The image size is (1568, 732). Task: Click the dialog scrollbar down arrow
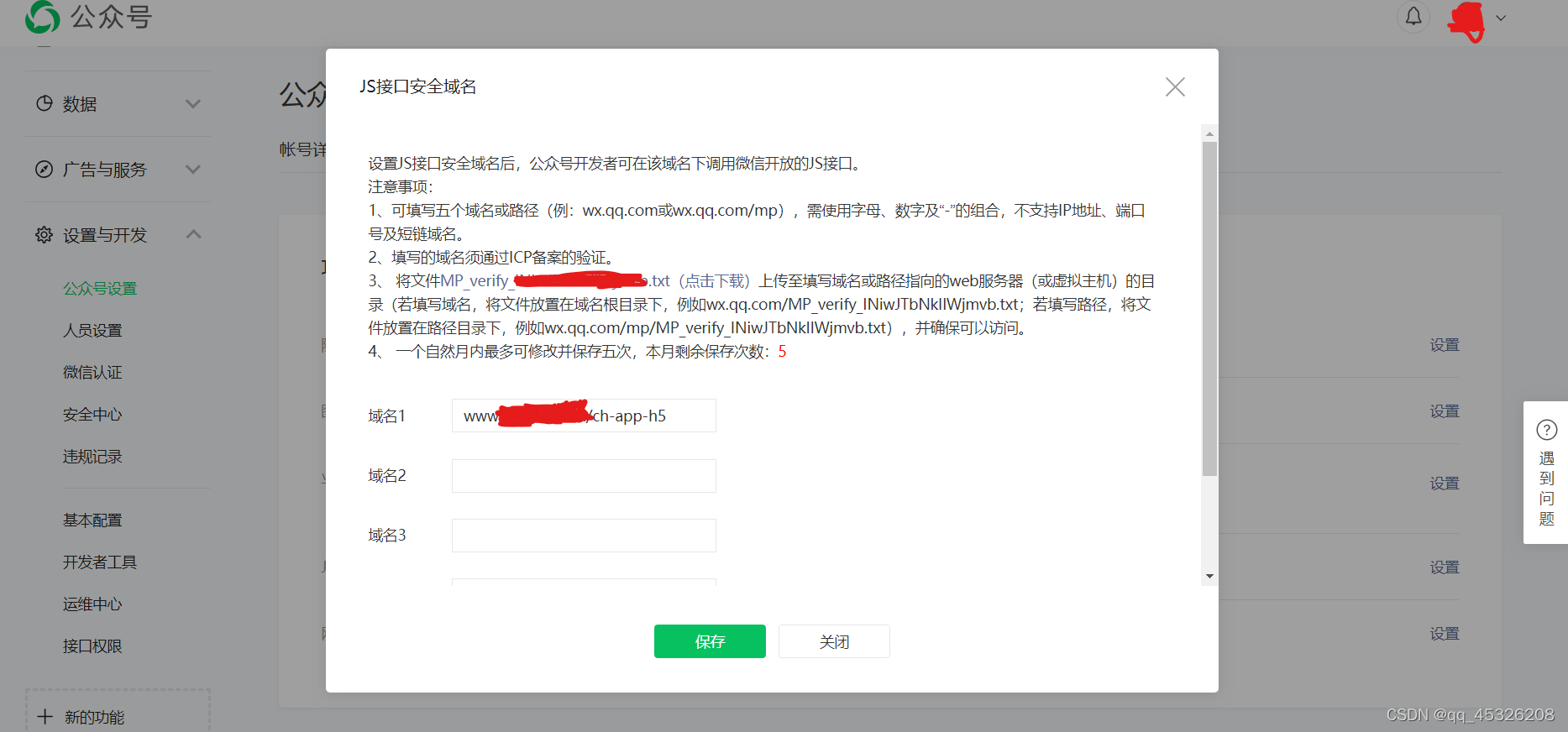tap(1209, 576)
